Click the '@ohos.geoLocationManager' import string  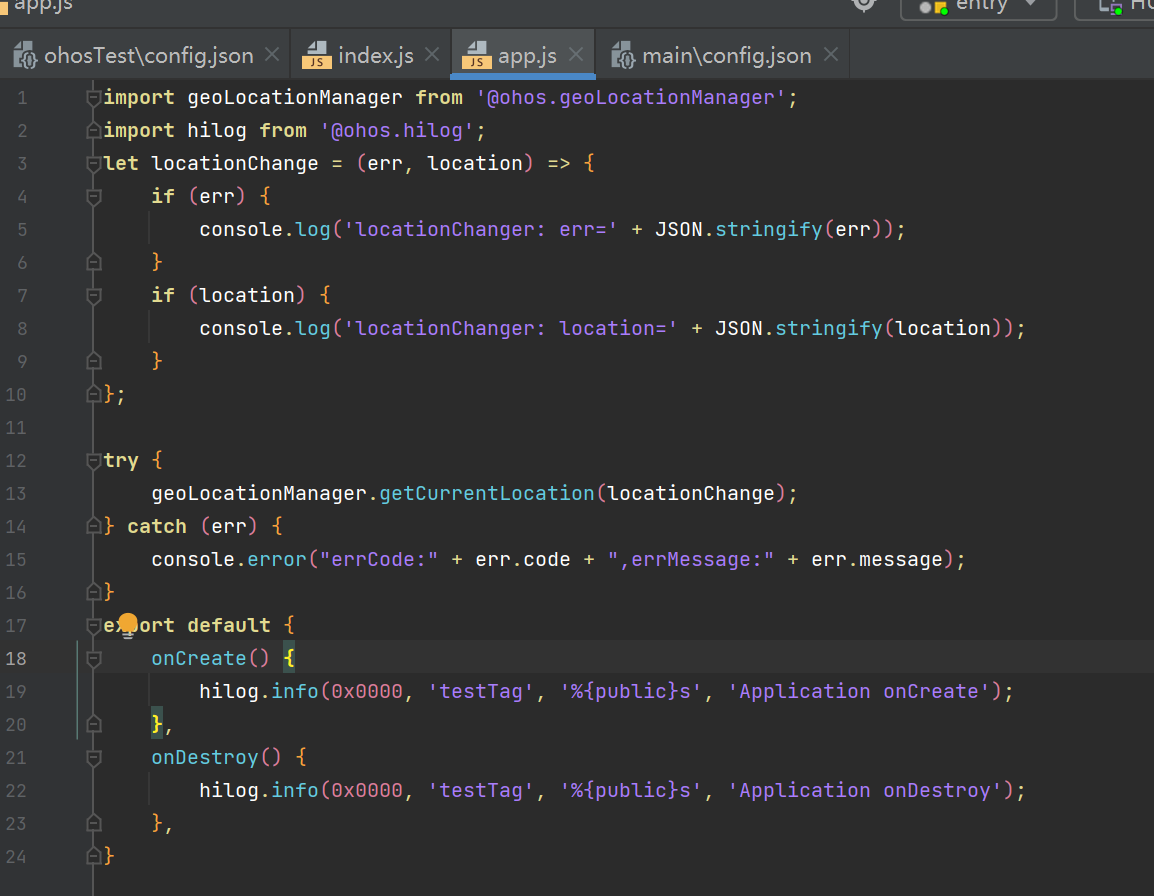(x=631, y=97)
